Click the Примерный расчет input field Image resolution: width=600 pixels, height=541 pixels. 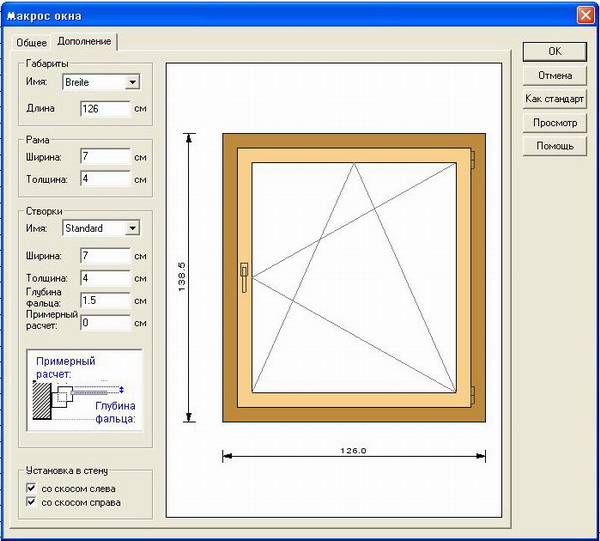105,323
